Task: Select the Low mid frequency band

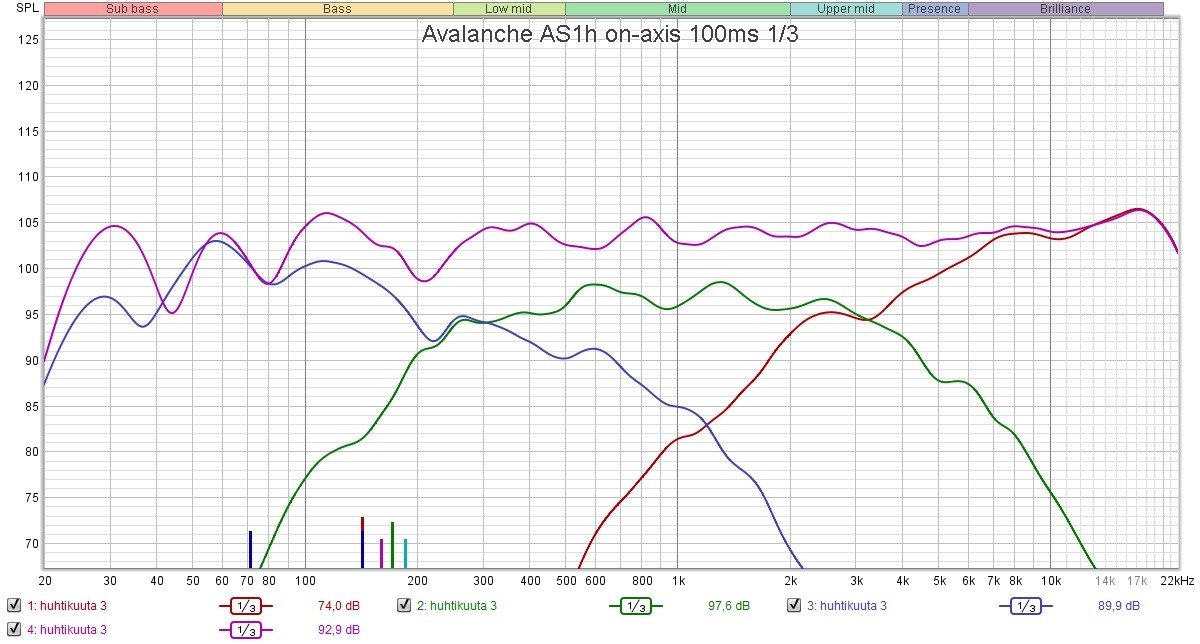Action: 509,9
